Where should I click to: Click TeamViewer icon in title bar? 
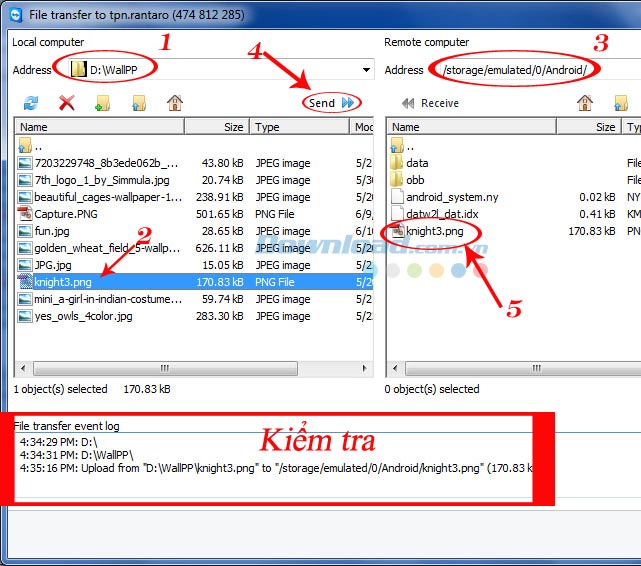pos(16,15)
